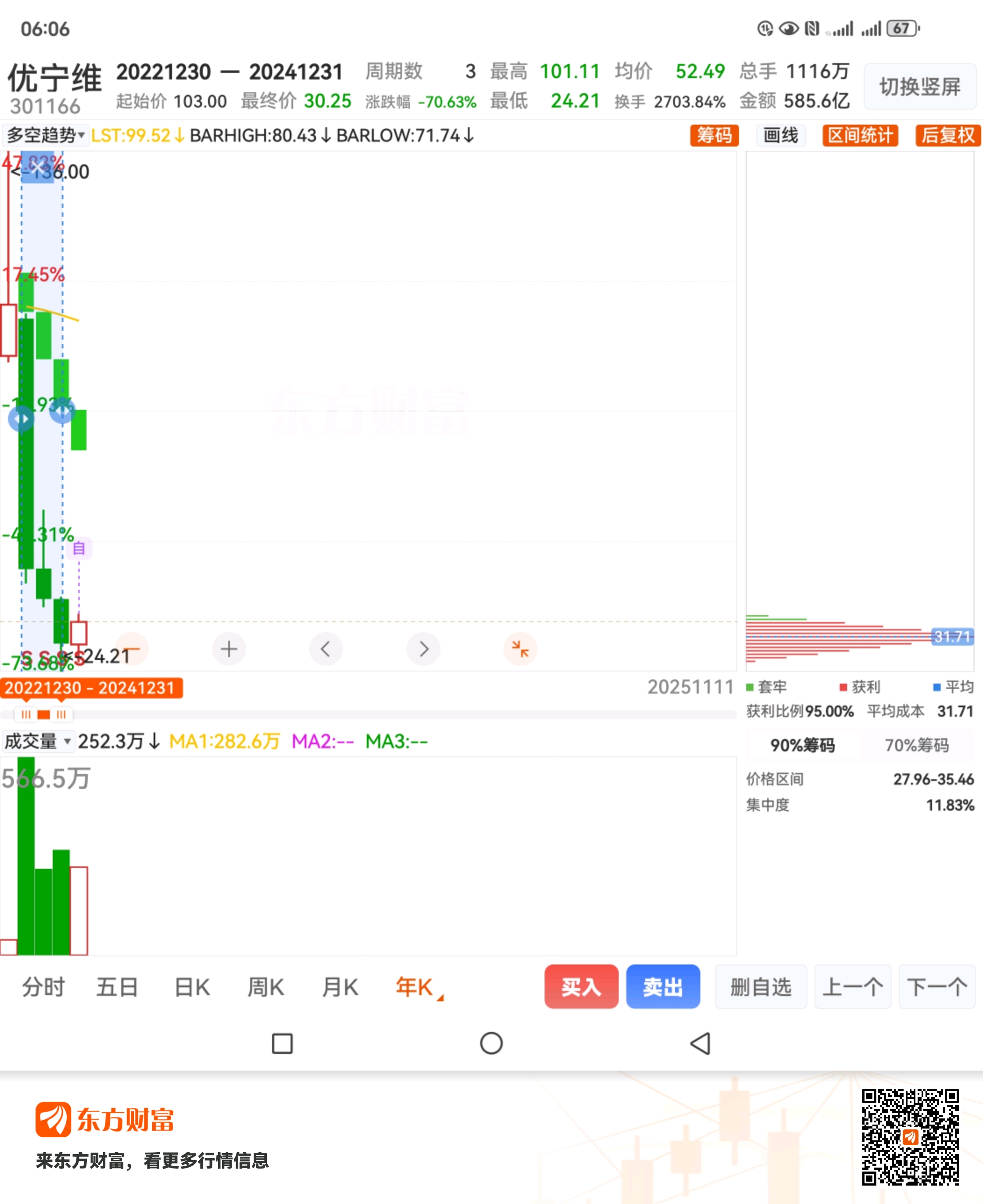Screen dimensions: 983x1204
Task: Click the left range drag handle circle
Action: 22,418
